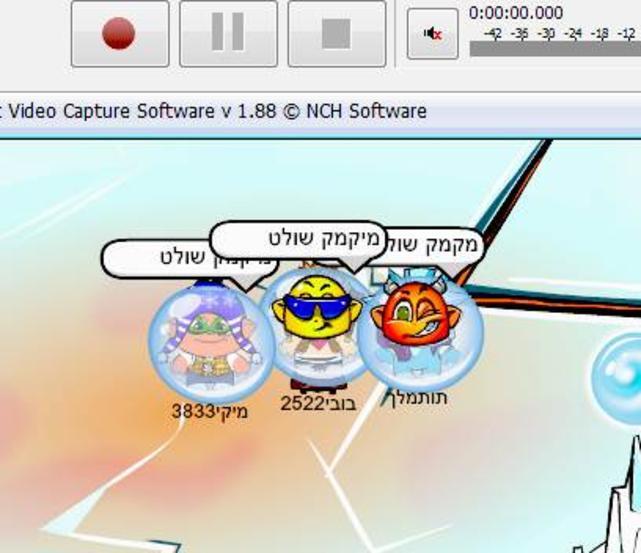Select the pink striped-hat character מיקי3833
Screen dimensions: 641x553
pos(211,341)
